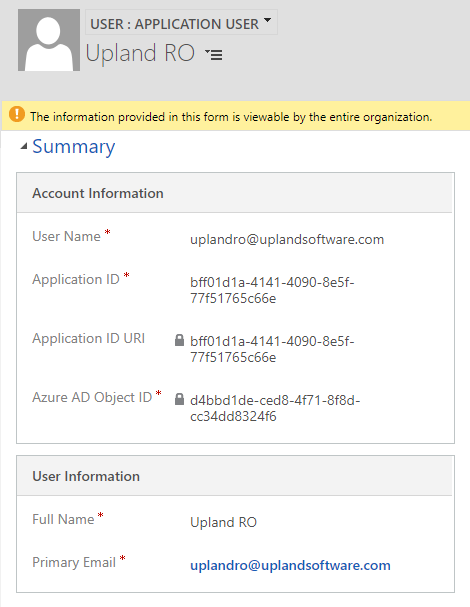Open the primary email uplandro@uplandsoftware.com link
The width and height of the screenshot is (470, 607).
pos(290,565)
